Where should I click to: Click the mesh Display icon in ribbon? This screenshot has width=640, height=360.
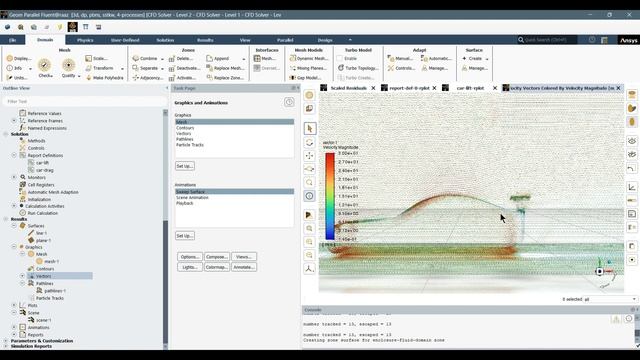pyautogui.click(x=10, y=58)
